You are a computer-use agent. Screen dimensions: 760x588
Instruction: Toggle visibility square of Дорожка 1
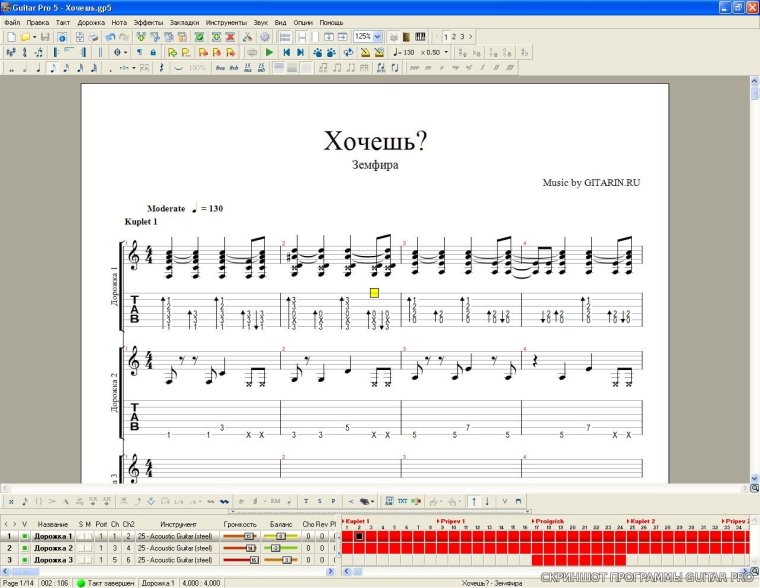pos(24,536)
